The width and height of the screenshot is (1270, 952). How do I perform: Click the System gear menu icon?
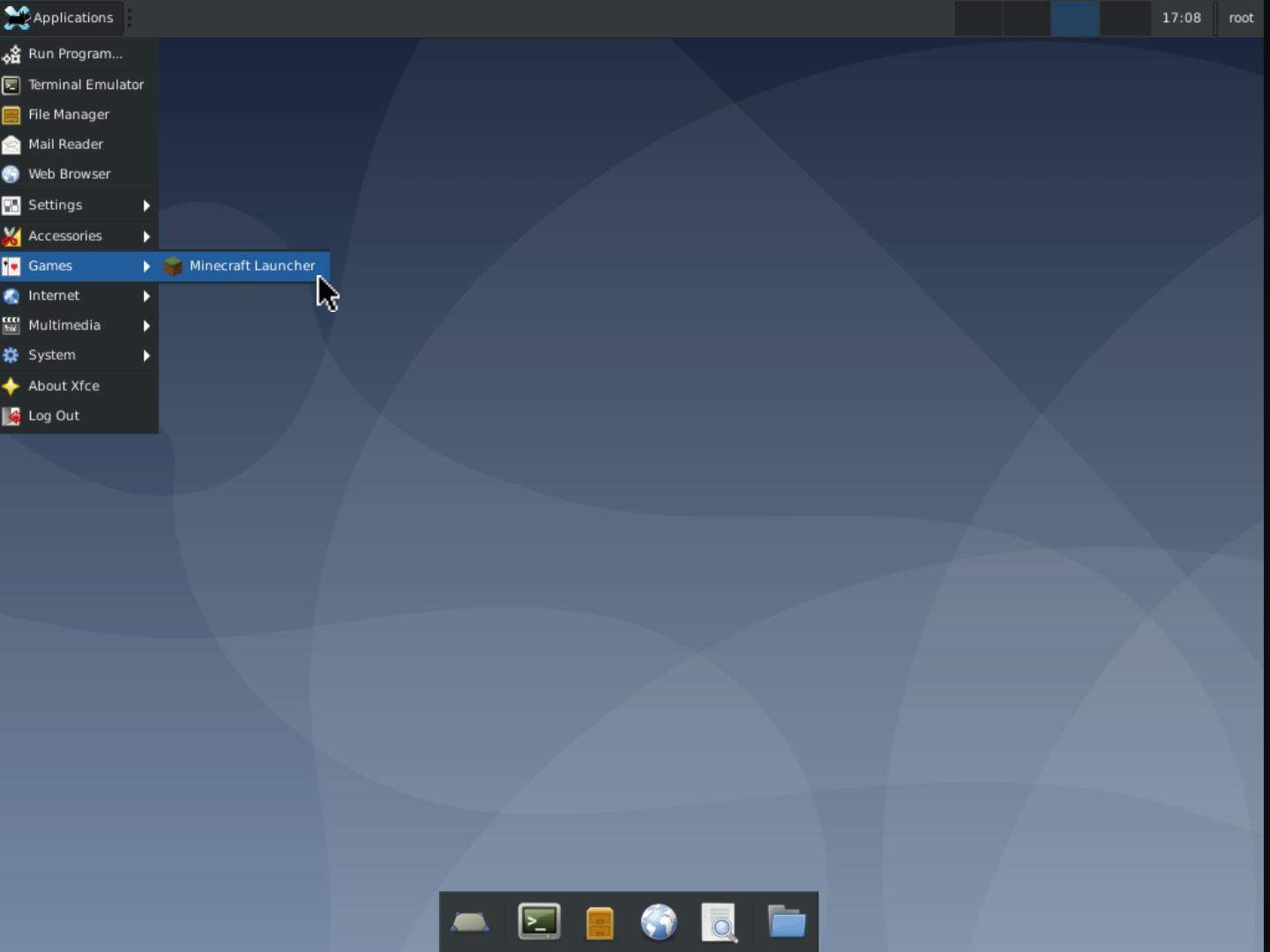[x=11, y=355]
